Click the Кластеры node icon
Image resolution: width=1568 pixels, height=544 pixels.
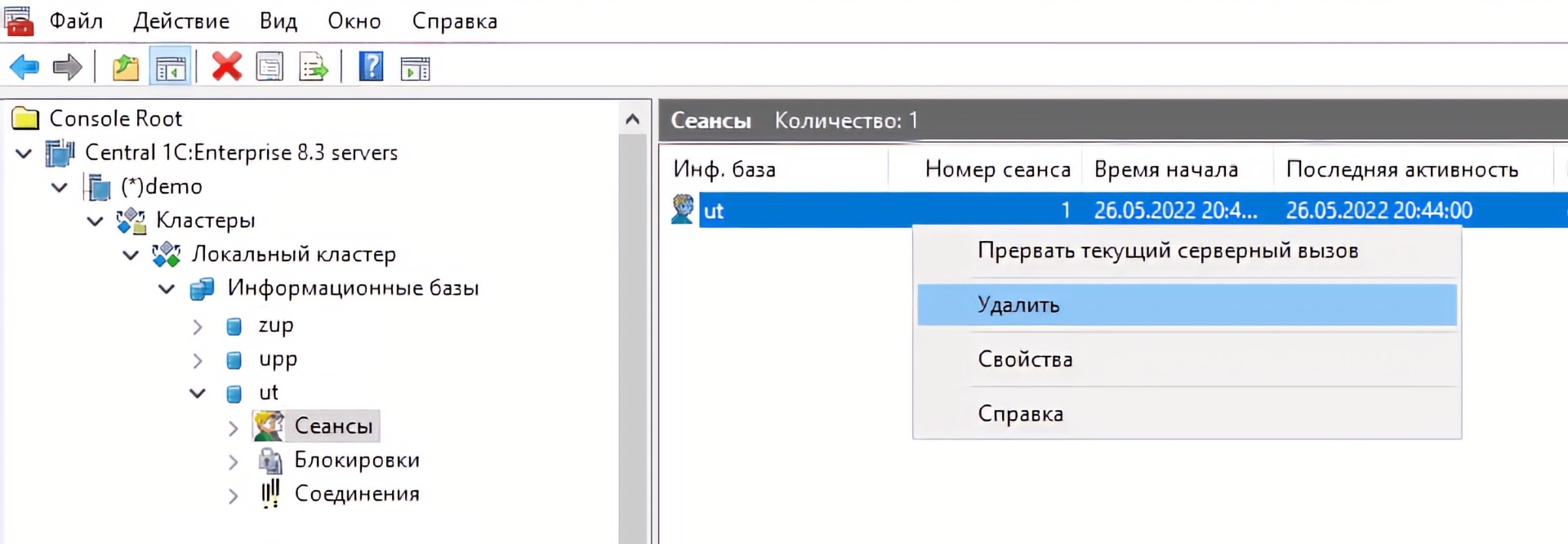pyautogui.click(x=131, y=221)
